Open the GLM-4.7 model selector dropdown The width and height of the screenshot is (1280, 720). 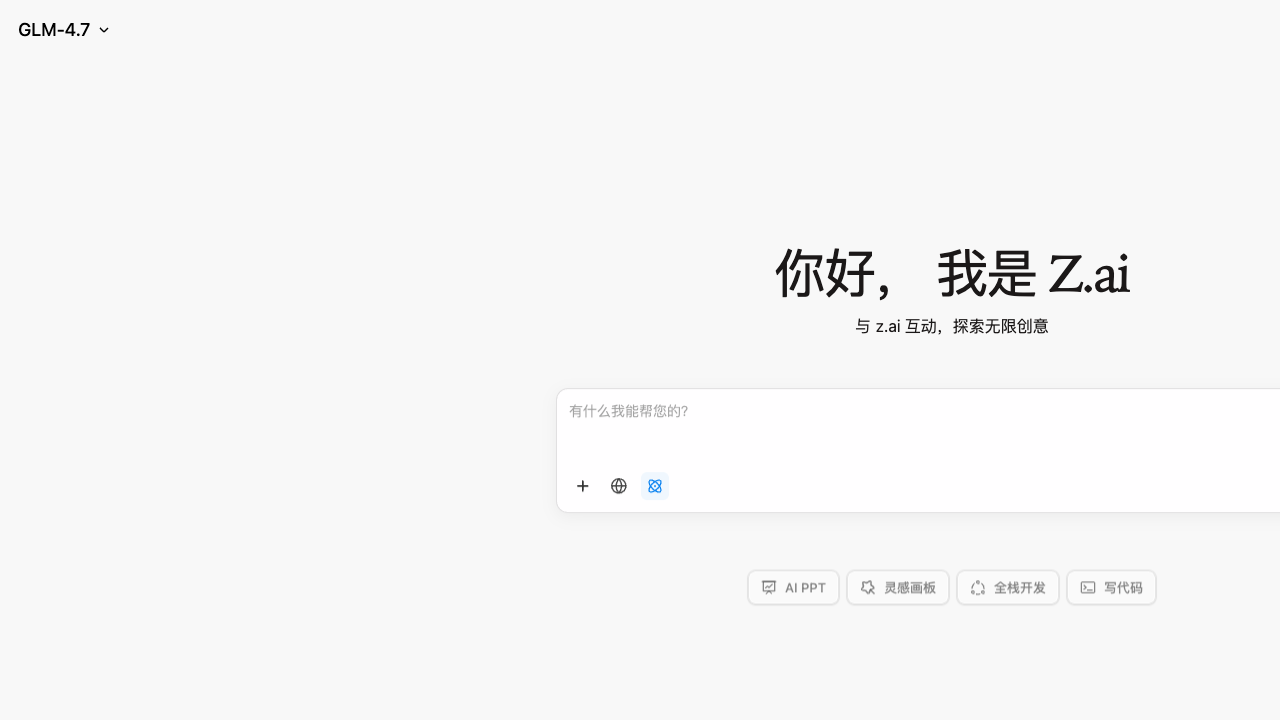[x=64, y=30]
